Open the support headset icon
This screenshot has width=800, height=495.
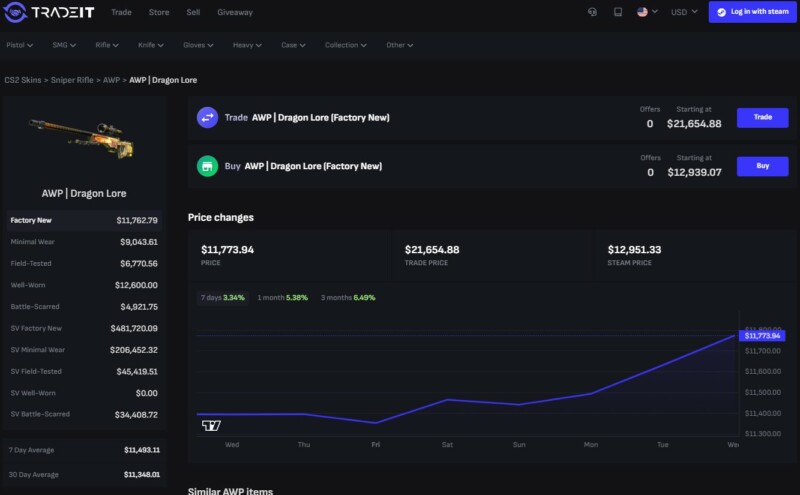[x=592, y=12]
